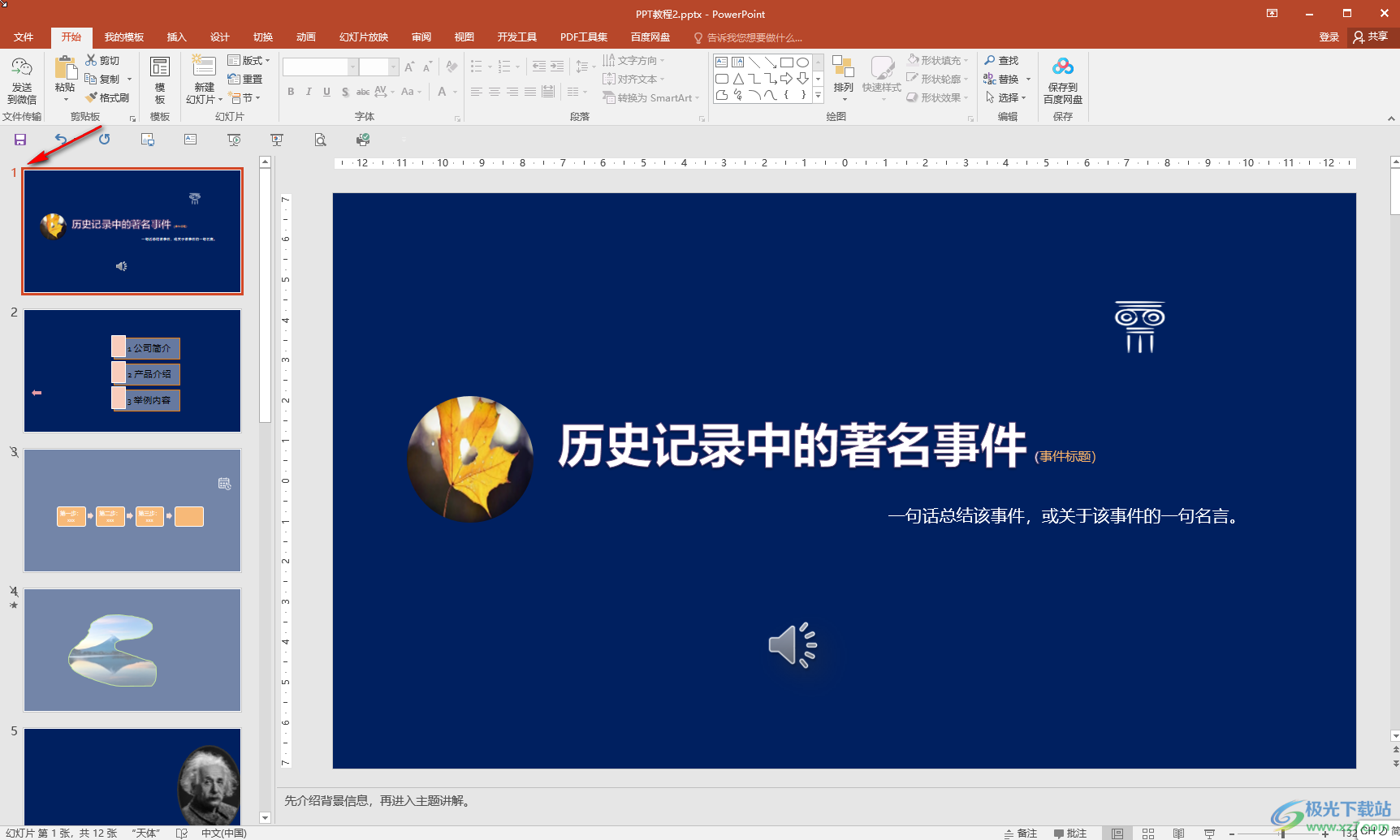This screenshot has height=840, width=1400.
Task: Open the font size combo box
Action: (379, 67)
